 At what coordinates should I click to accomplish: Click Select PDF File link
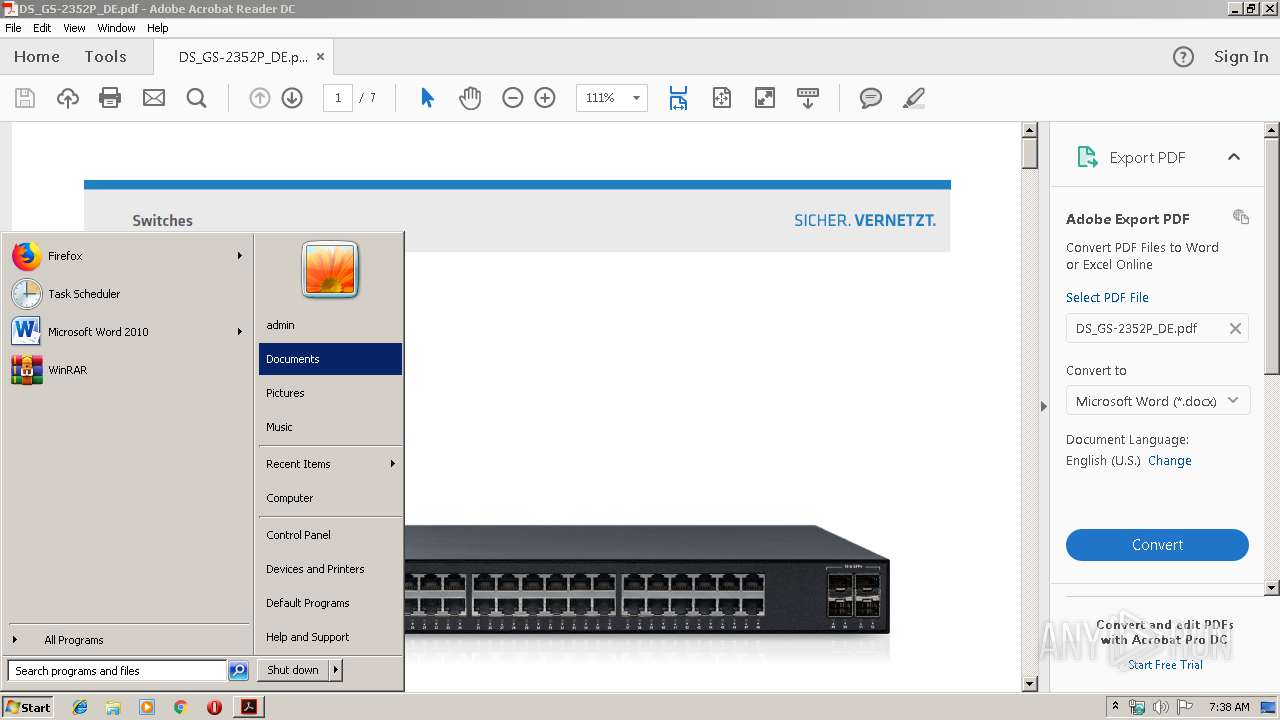(1107, 298)
